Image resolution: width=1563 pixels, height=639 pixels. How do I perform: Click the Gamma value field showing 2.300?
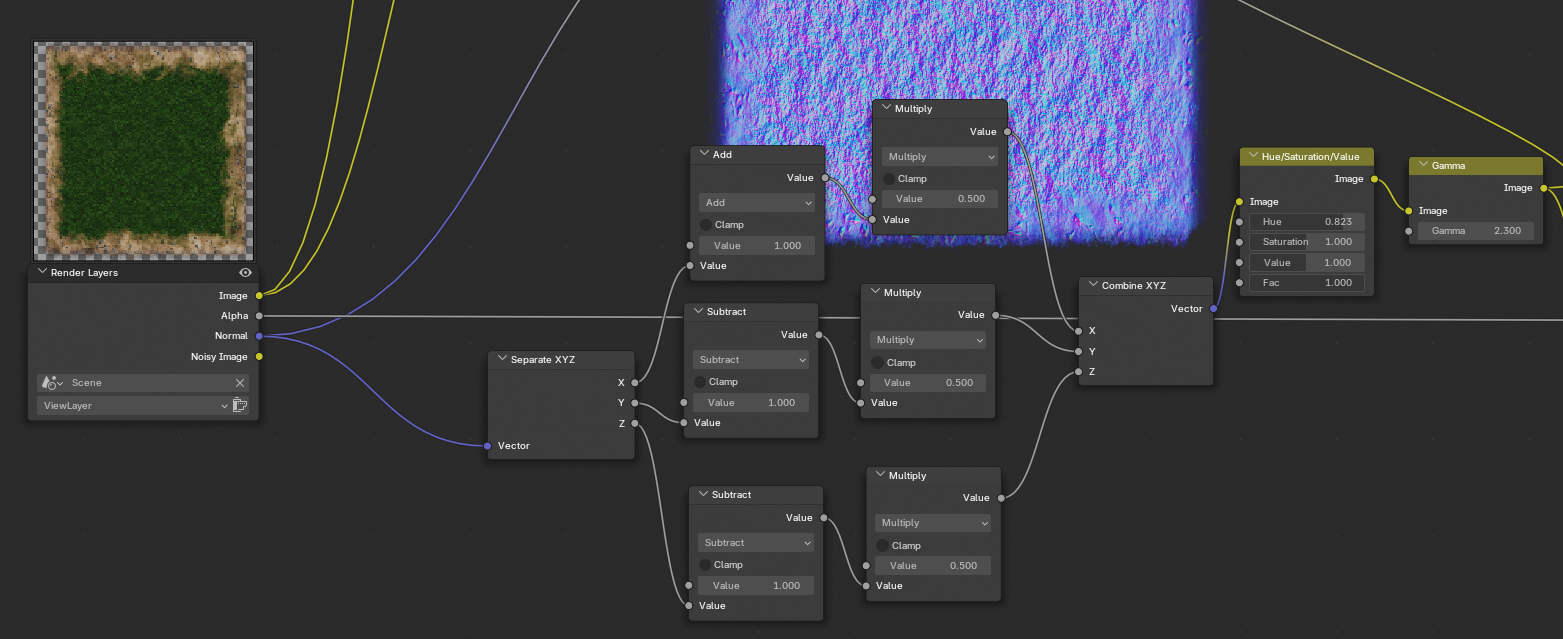pyautogui.click(x=1475, y=231)
